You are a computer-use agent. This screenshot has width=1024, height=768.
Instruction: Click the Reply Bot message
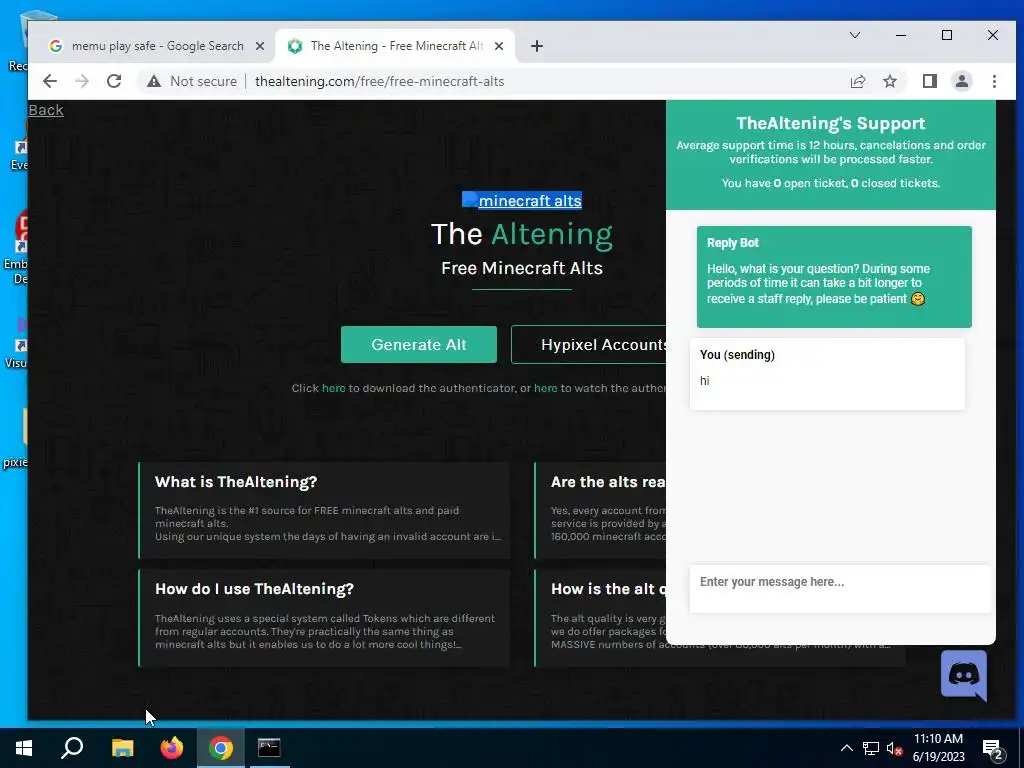pyautogui.click(x=834, y=276)
